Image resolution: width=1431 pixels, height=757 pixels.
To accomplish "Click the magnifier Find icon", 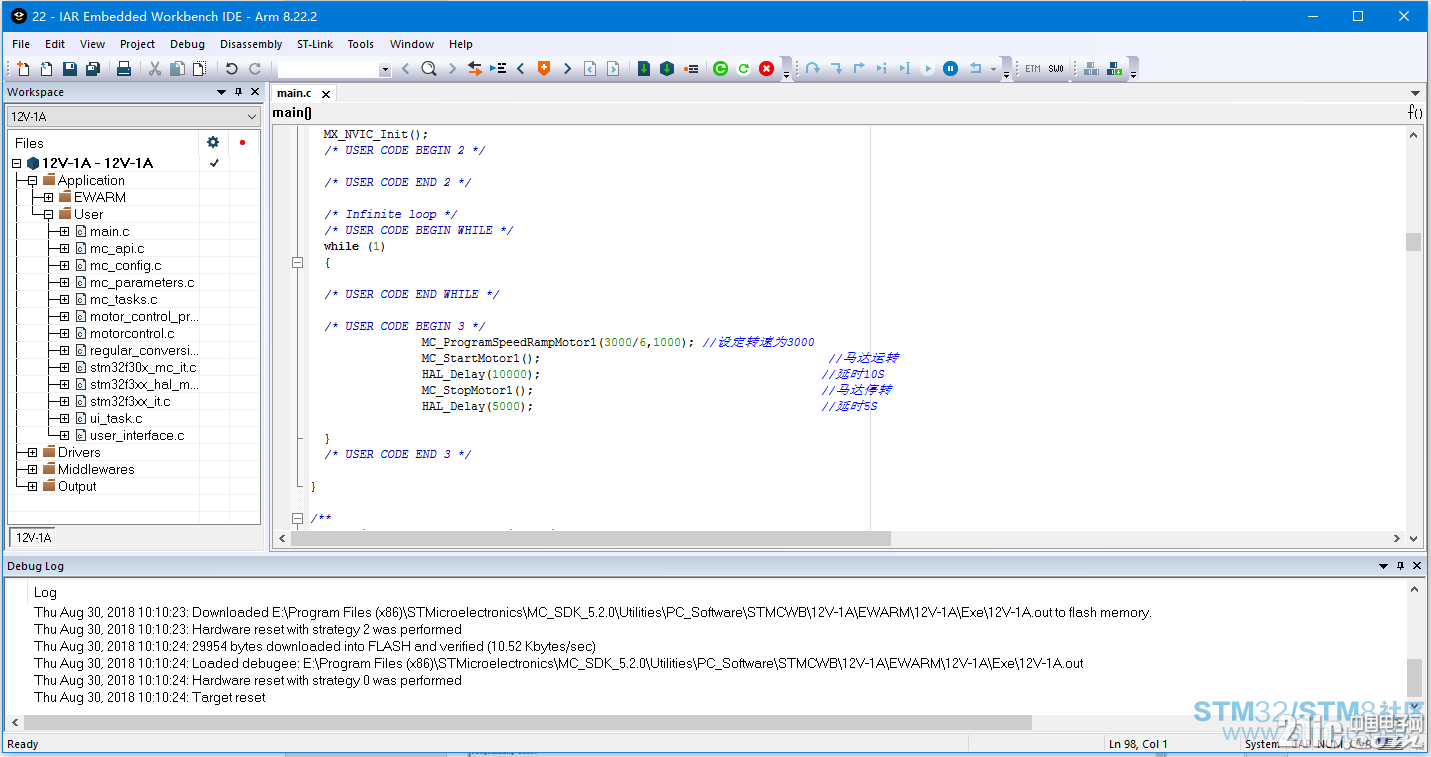I will pyautogui.click(x=429, y=69).
